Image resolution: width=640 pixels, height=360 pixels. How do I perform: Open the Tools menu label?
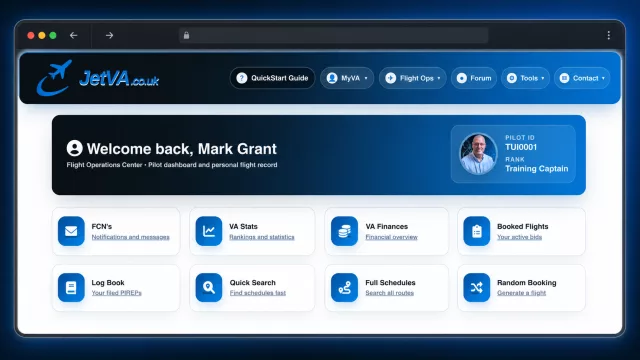[x=529, y=78]
